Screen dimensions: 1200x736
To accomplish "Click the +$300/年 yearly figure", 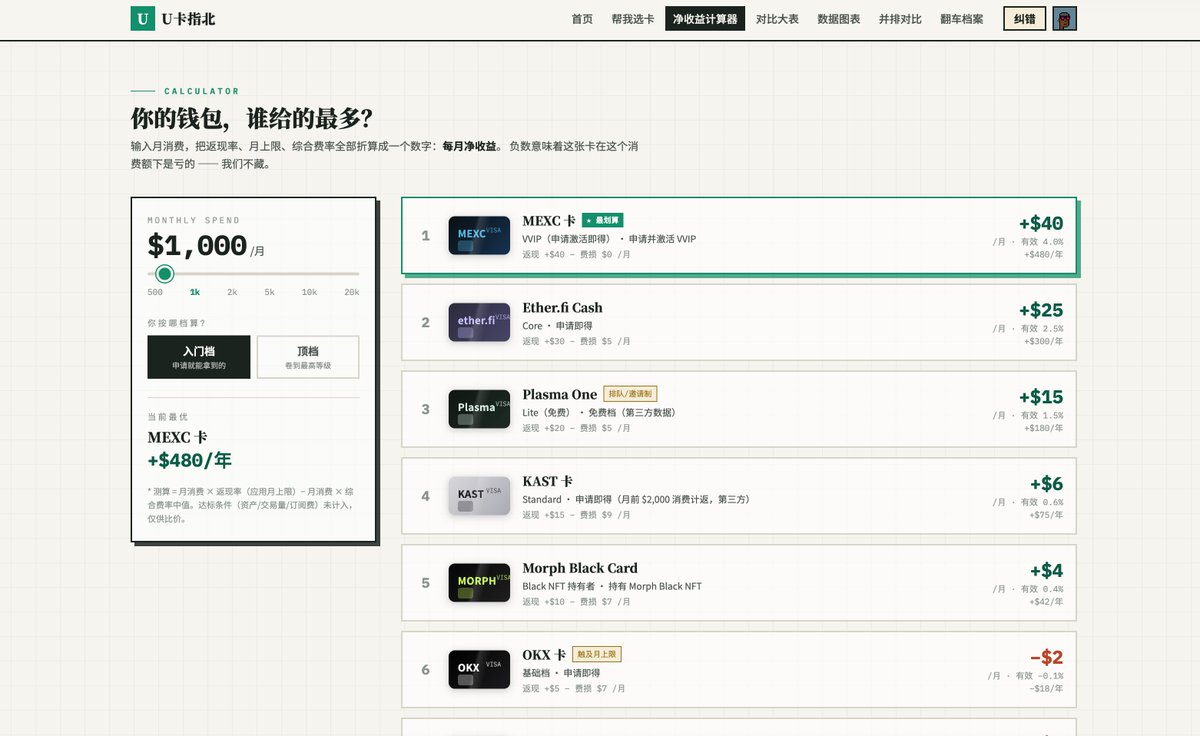I will (x=1044, y=341).
